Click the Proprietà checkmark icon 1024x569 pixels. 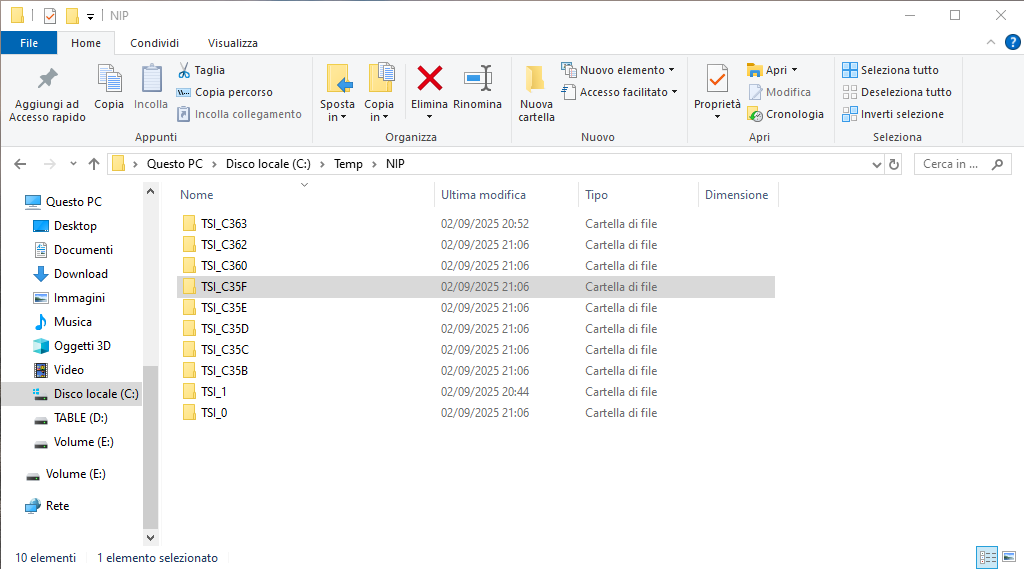click(x=717, y=80)
